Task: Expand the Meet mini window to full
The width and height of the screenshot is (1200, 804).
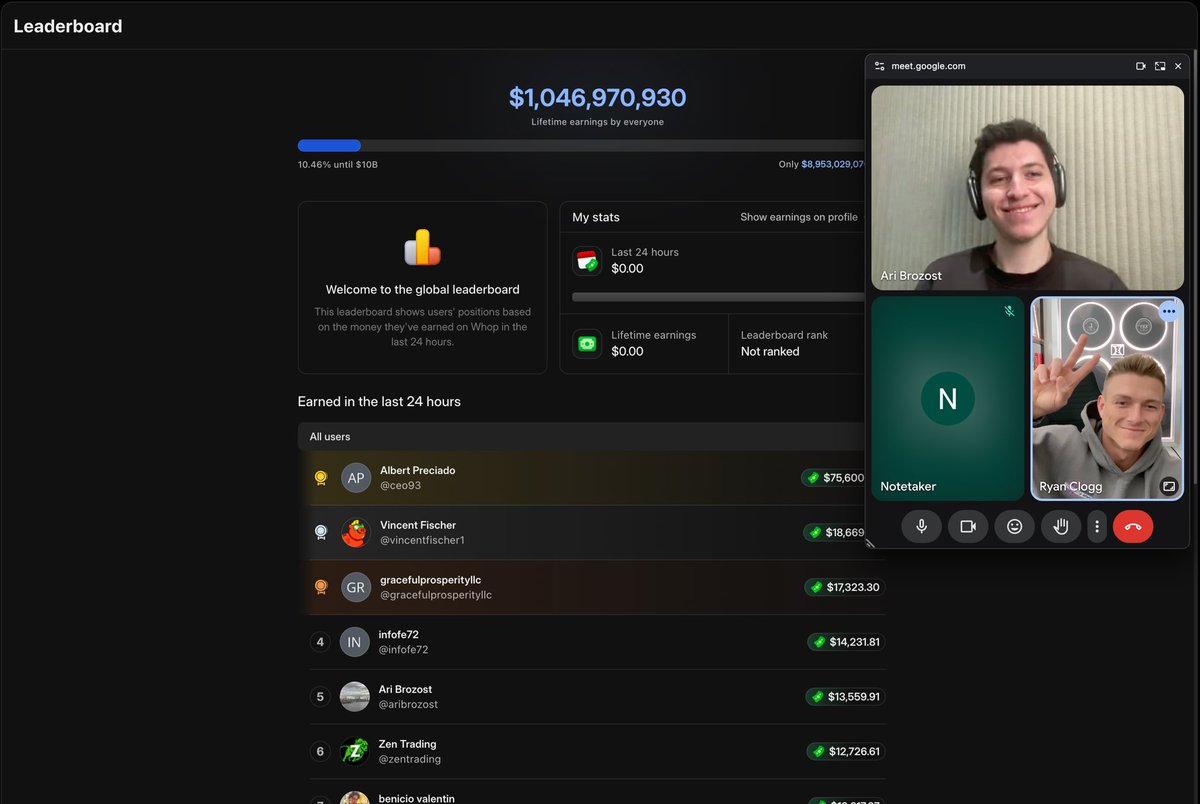Action: click(1160, 66)
